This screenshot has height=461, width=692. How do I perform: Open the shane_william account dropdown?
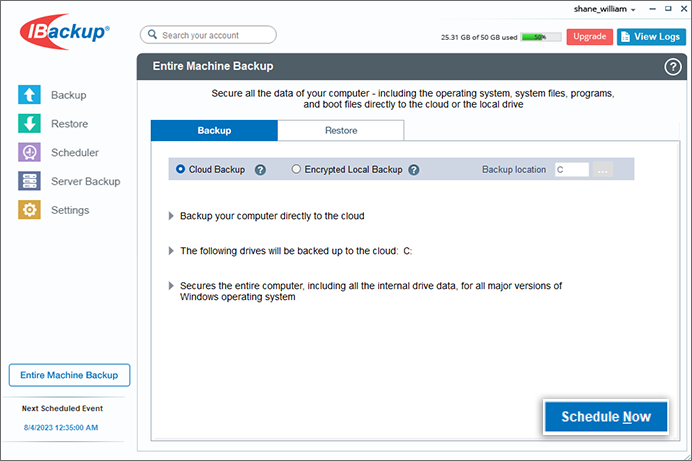coord(604,9)
